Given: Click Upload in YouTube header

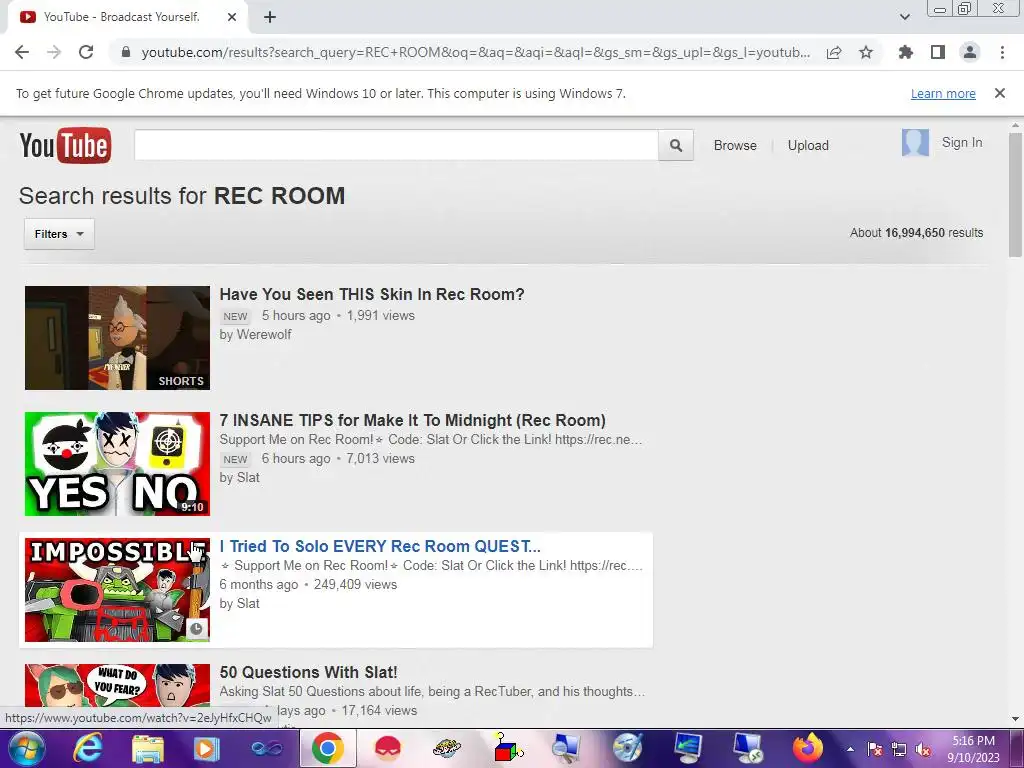Looking at the screenshot, I should [808, 146].
